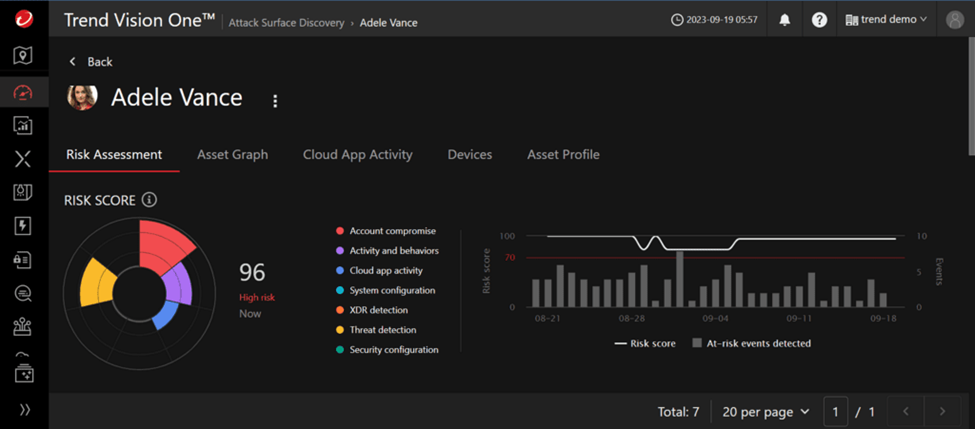Switch to the Asset Profile tab
The height and width of the screenshot is (429, 975).
coord(563,155)
